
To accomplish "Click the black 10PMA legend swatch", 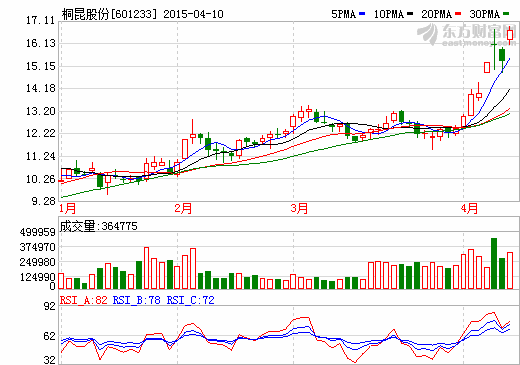I will pos(410,14).
